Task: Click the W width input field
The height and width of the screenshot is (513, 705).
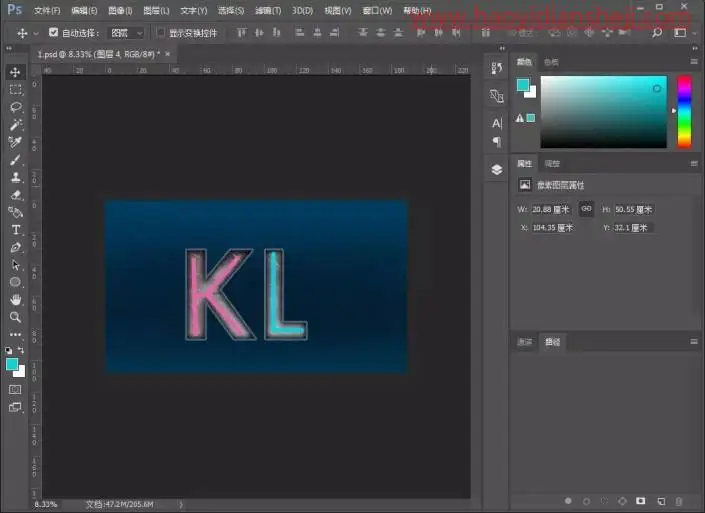Action: (552, 209)
